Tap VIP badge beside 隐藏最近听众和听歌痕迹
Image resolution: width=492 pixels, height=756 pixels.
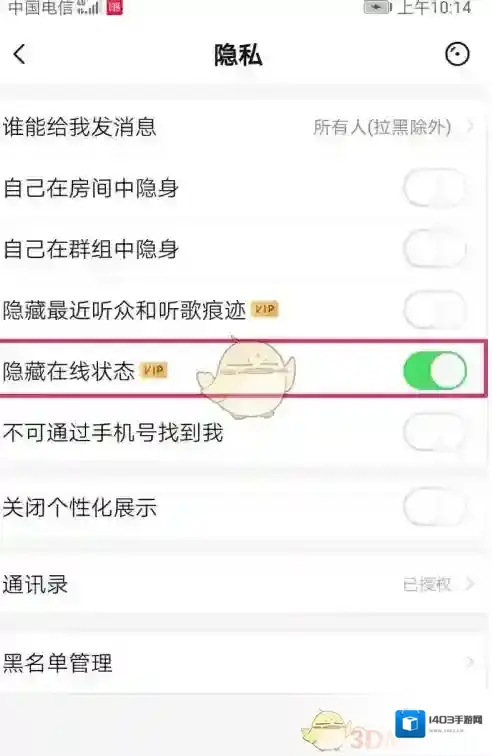(x=265, y=309)
